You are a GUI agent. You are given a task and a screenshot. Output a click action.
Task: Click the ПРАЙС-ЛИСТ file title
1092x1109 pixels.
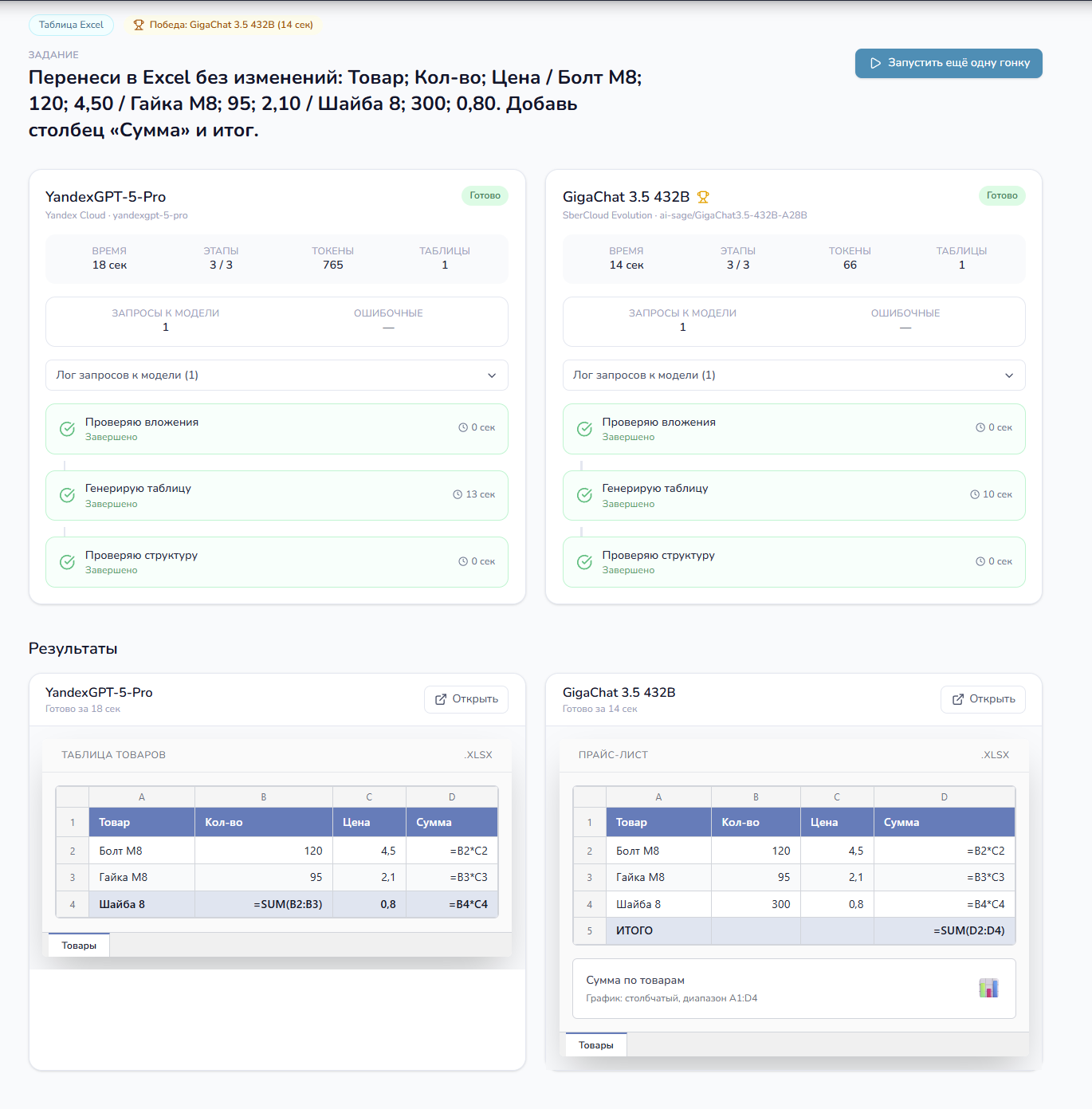[613, 755]
